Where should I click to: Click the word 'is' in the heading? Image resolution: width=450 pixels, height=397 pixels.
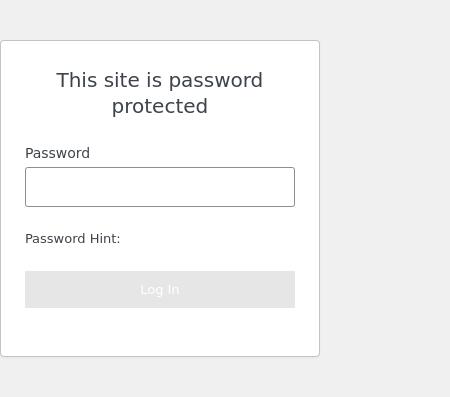pyautogui.click(x=154, y=80)
